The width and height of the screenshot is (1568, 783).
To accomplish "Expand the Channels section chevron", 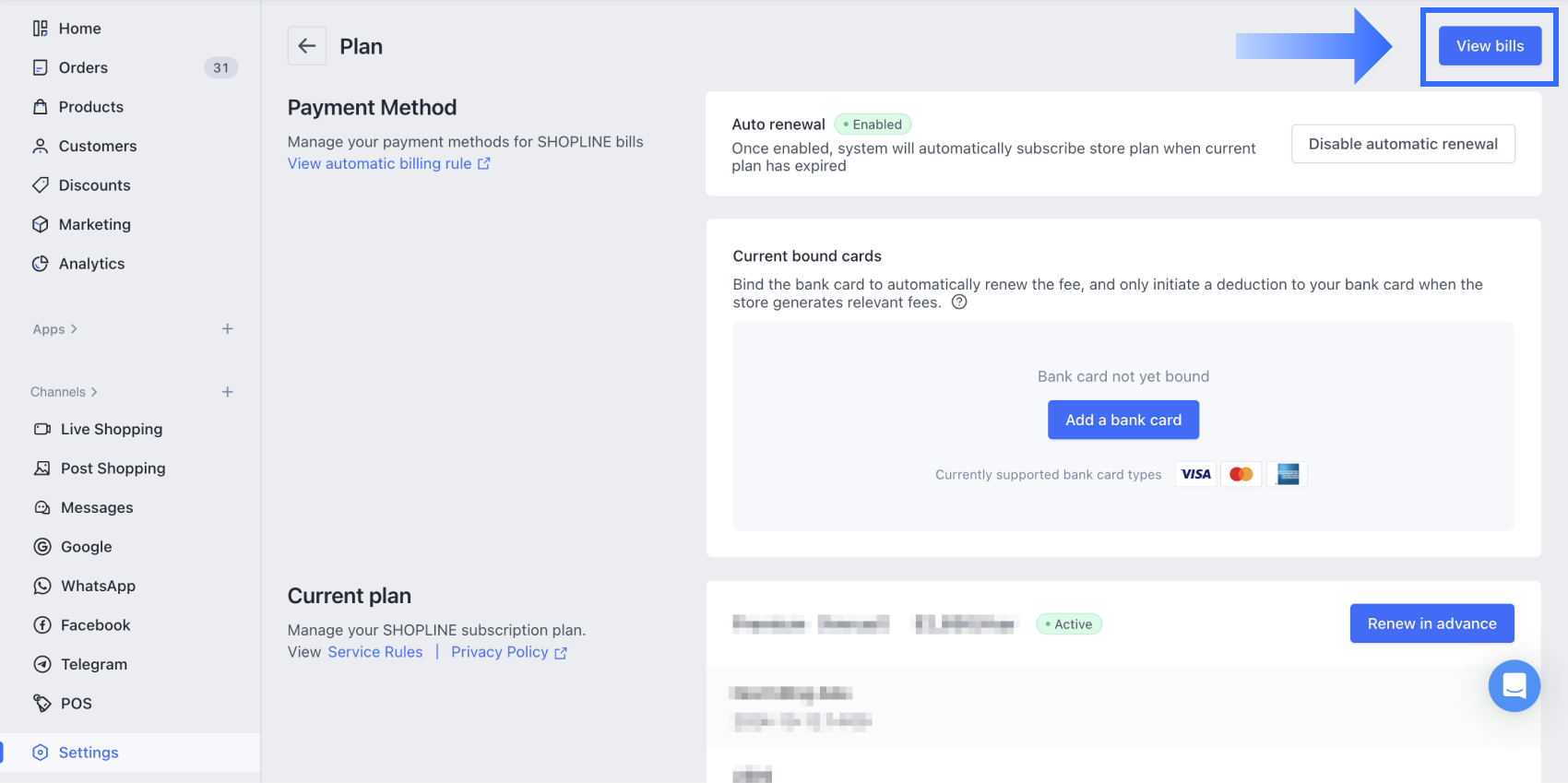I will (94, 392).
